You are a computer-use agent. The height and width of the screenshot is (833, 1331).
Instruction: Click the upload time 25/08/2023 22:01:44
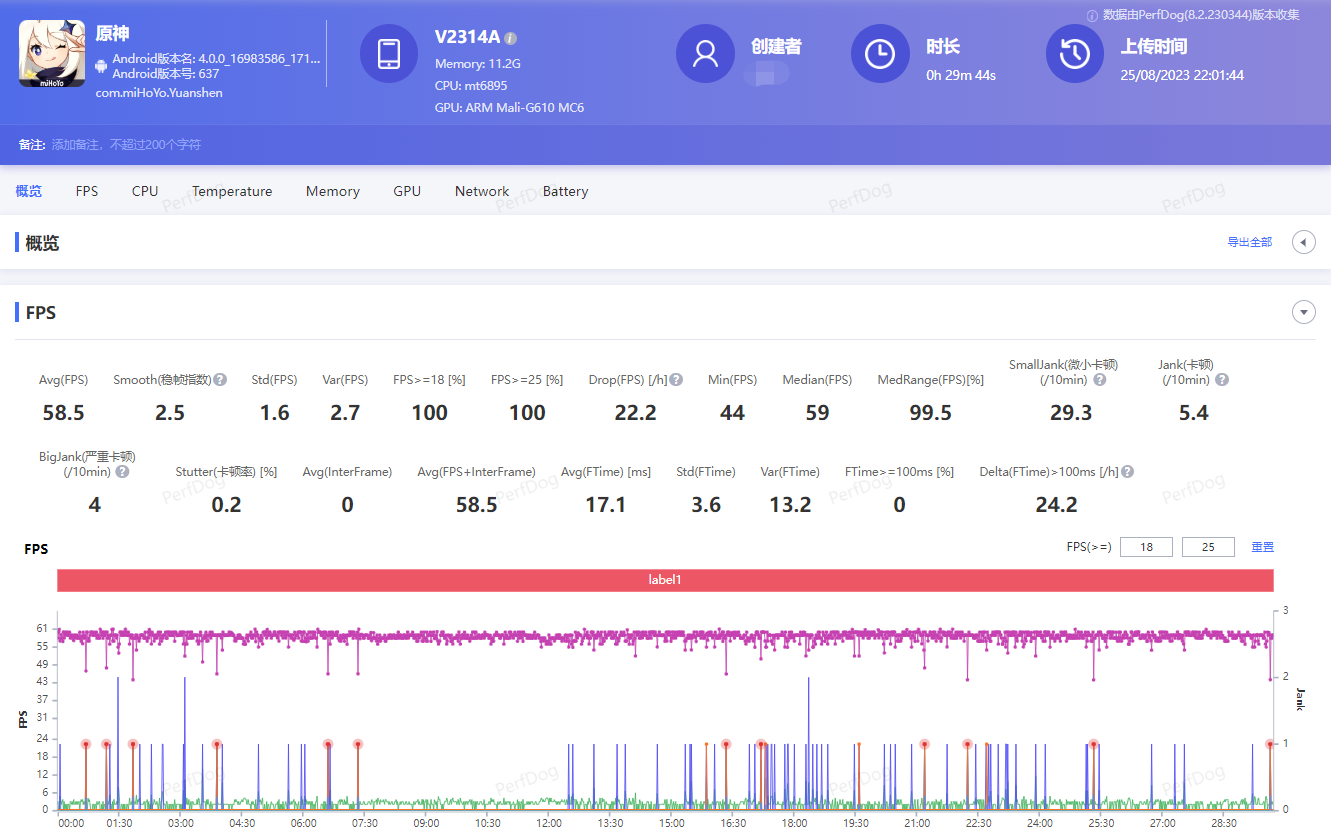point(1182,75)
